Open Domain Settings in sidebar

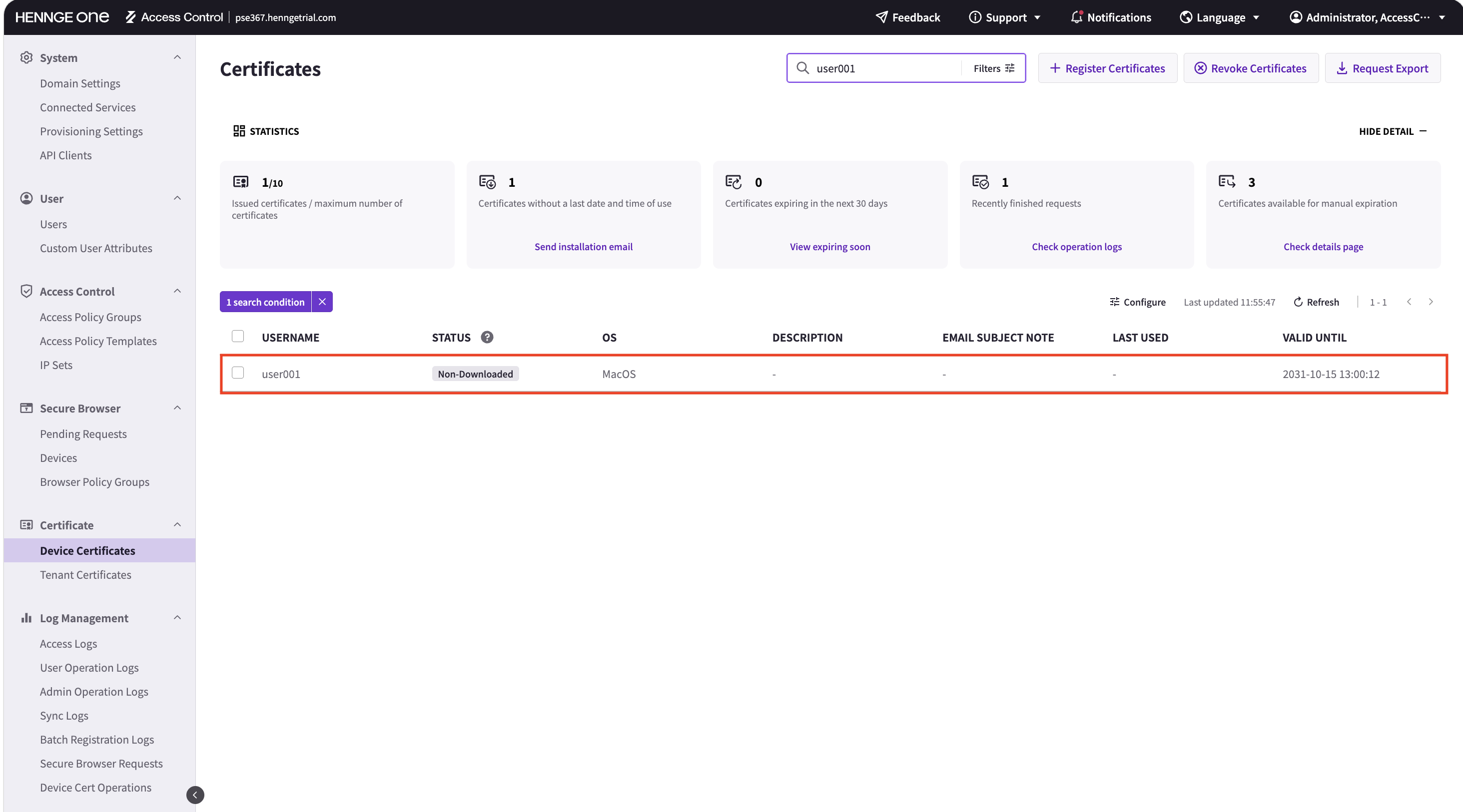pos(80,83)
